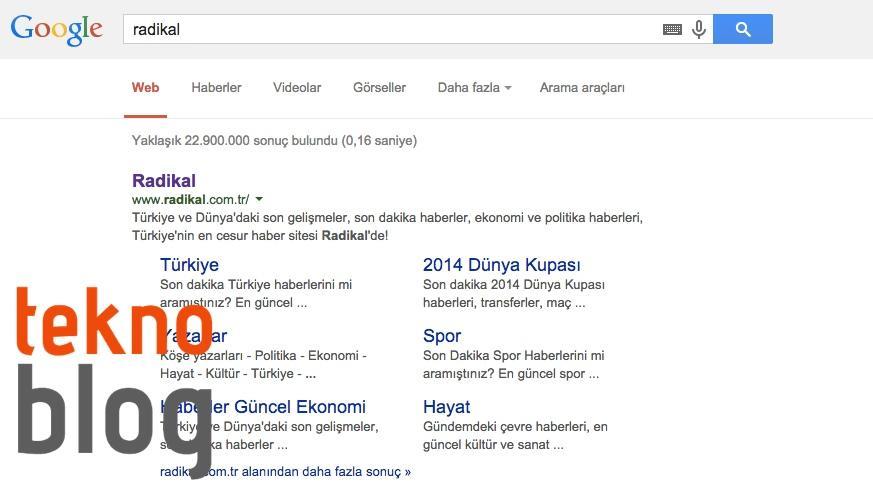The image size is (873, 483).
Task: Select the Web tab
Action: (x=145, y=87)
